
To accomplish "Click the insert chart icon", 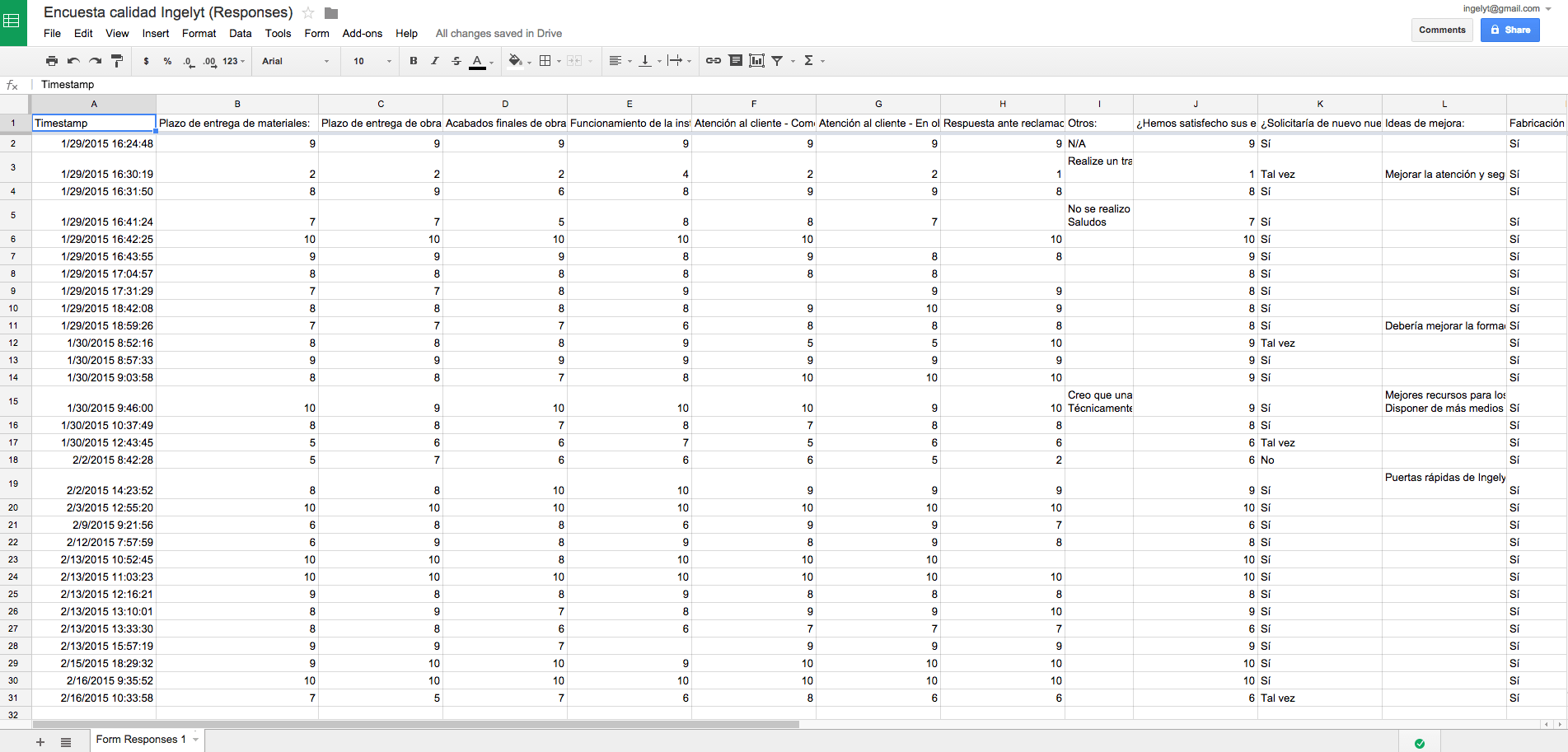I will (x=756, y=61).
